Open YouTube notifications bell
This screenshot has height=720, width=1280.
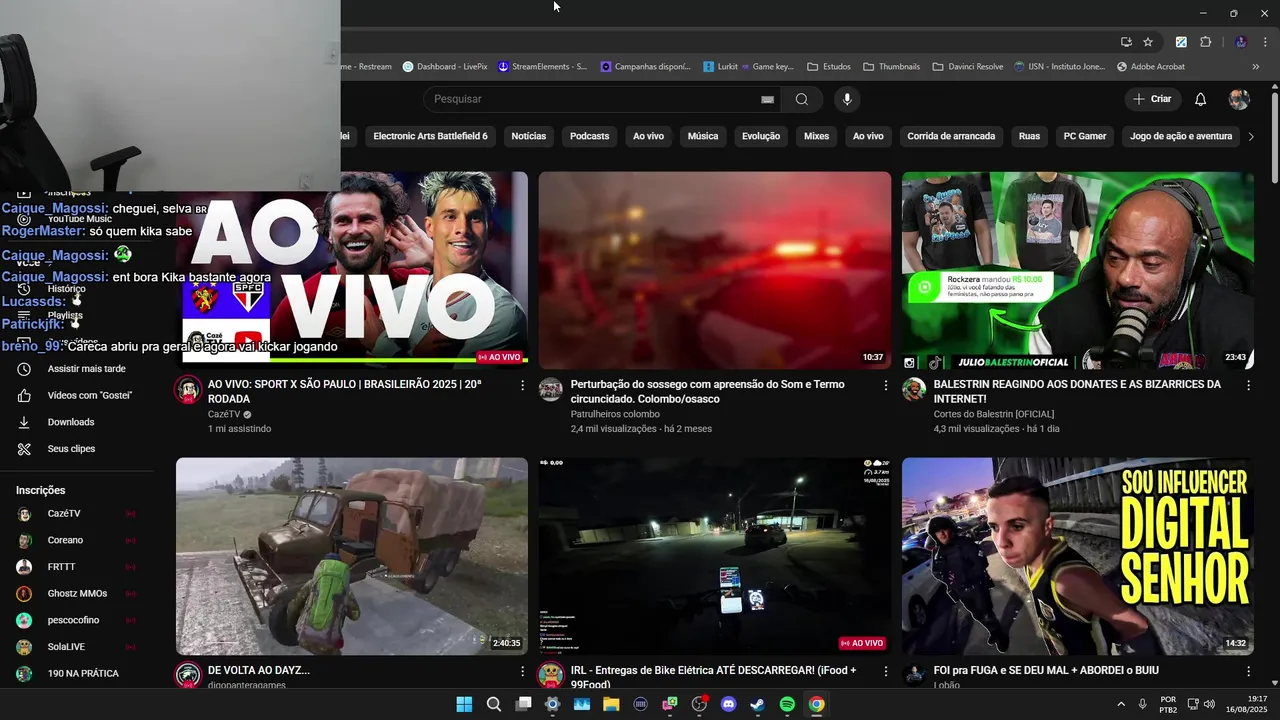pyautogui.click(x=1201, y=99)
